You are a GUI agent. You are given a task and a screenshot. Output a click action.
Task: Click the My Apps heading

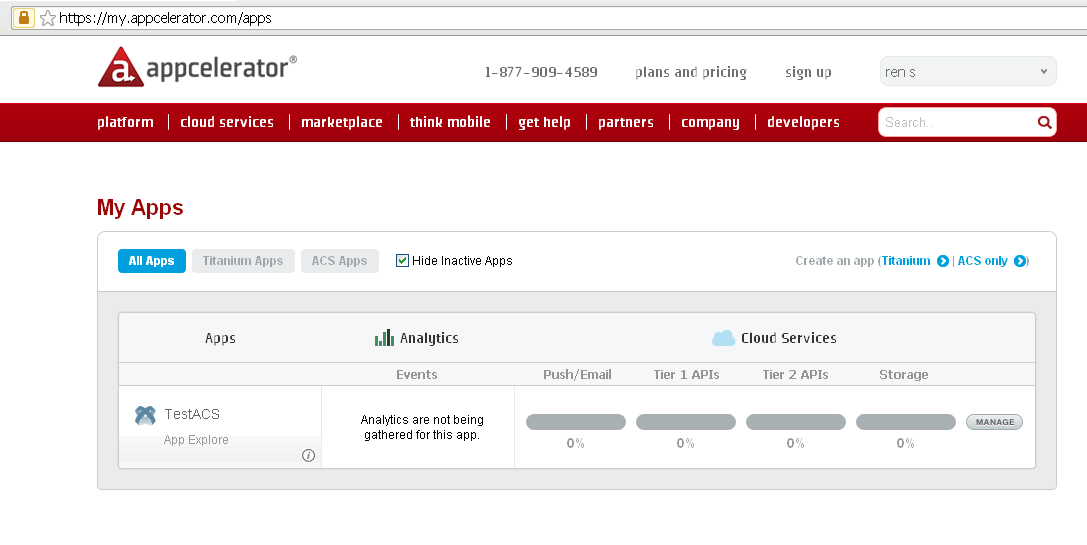pyautogui.click(x=140, y=207)
